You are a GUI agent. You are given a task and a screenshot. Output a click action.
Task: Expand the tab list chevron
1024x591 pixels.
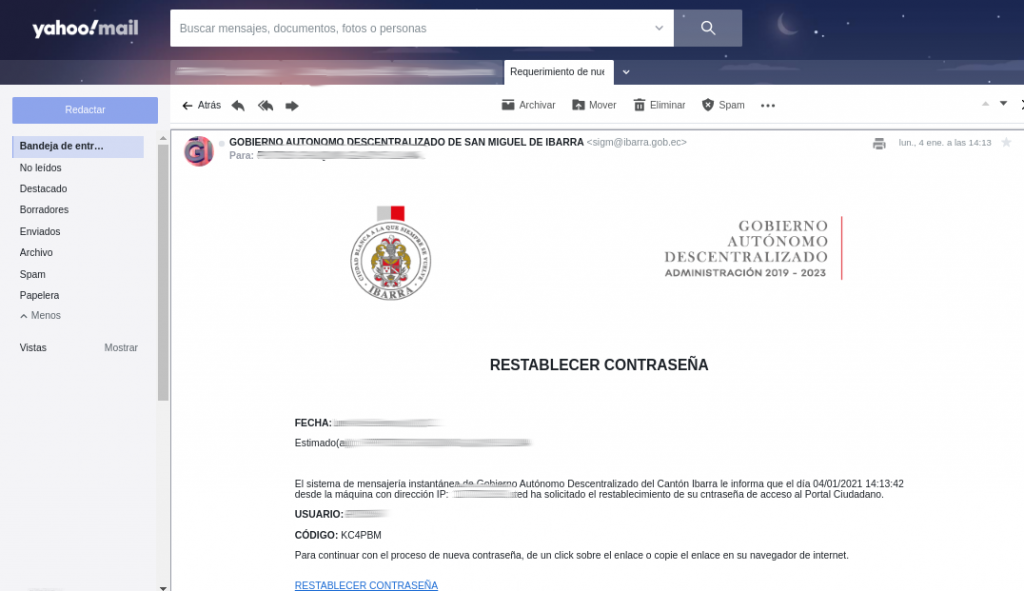click(x=626, y=72)
